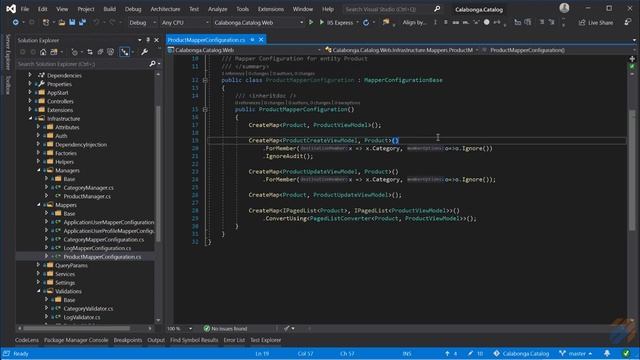Screen dimensions: 640x360
Task: Click the Collapse All icon in Solution Explorer
Action: (x=100, y=52)
